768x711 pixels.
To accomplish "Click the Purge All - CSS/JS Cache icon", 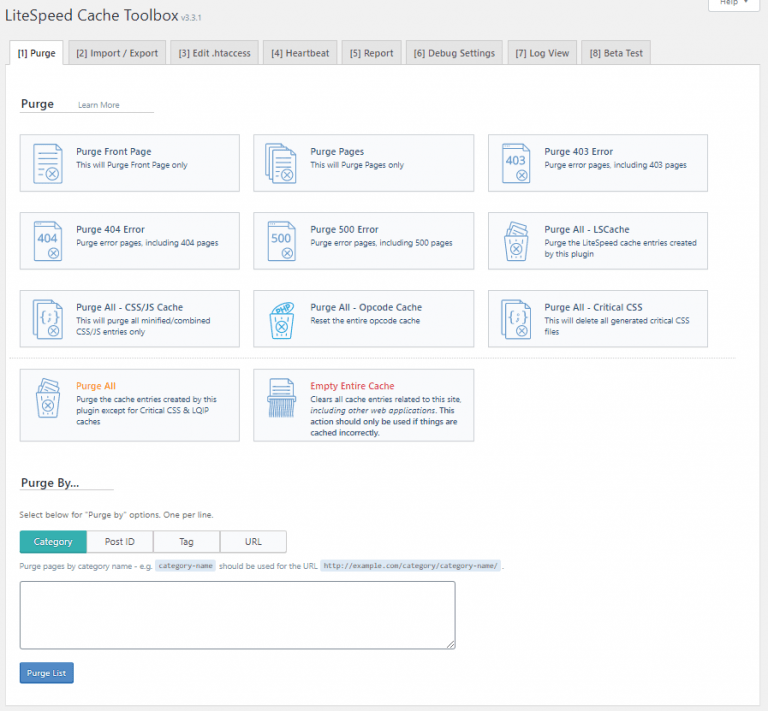I will tap(48, 319).
